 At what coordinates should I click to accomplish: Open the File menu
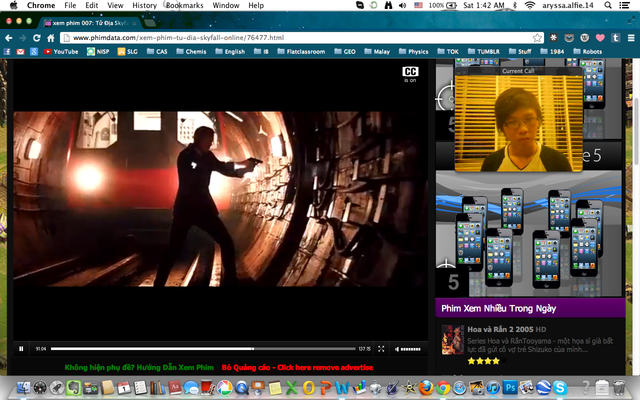click(70, 5)
